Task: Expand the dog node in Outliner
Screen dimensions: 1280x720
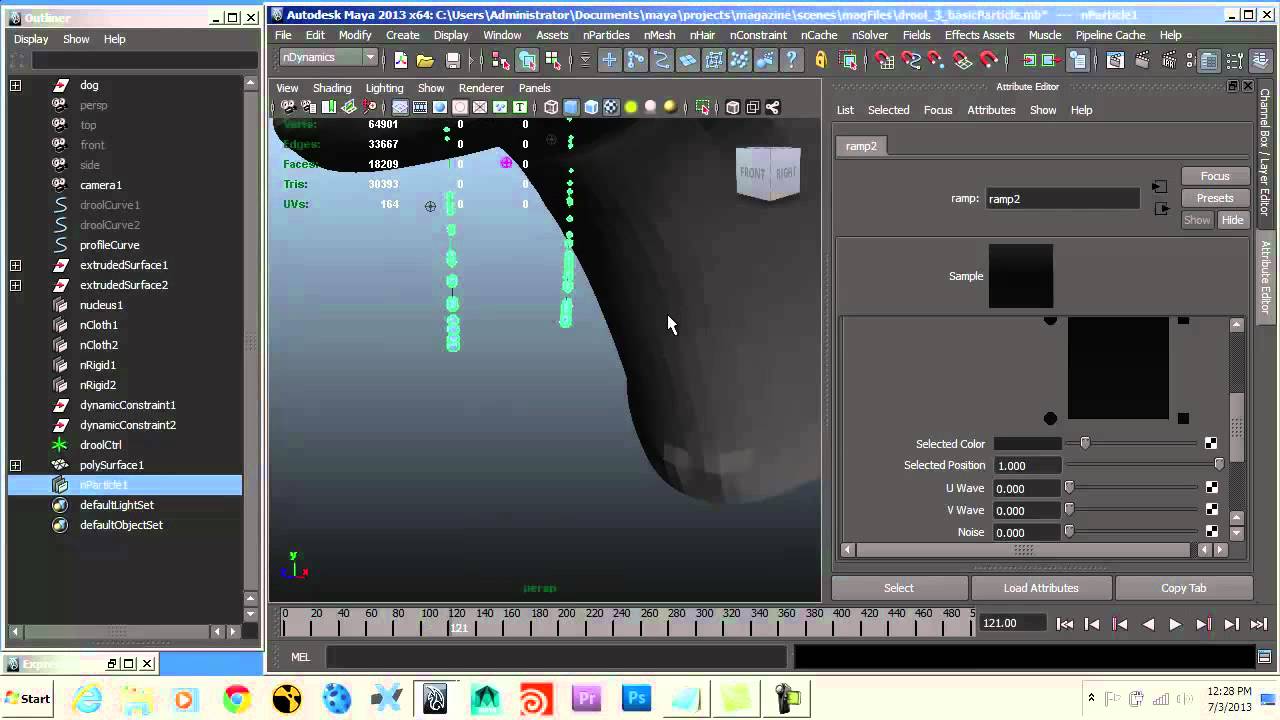Action: coord(15,85)
